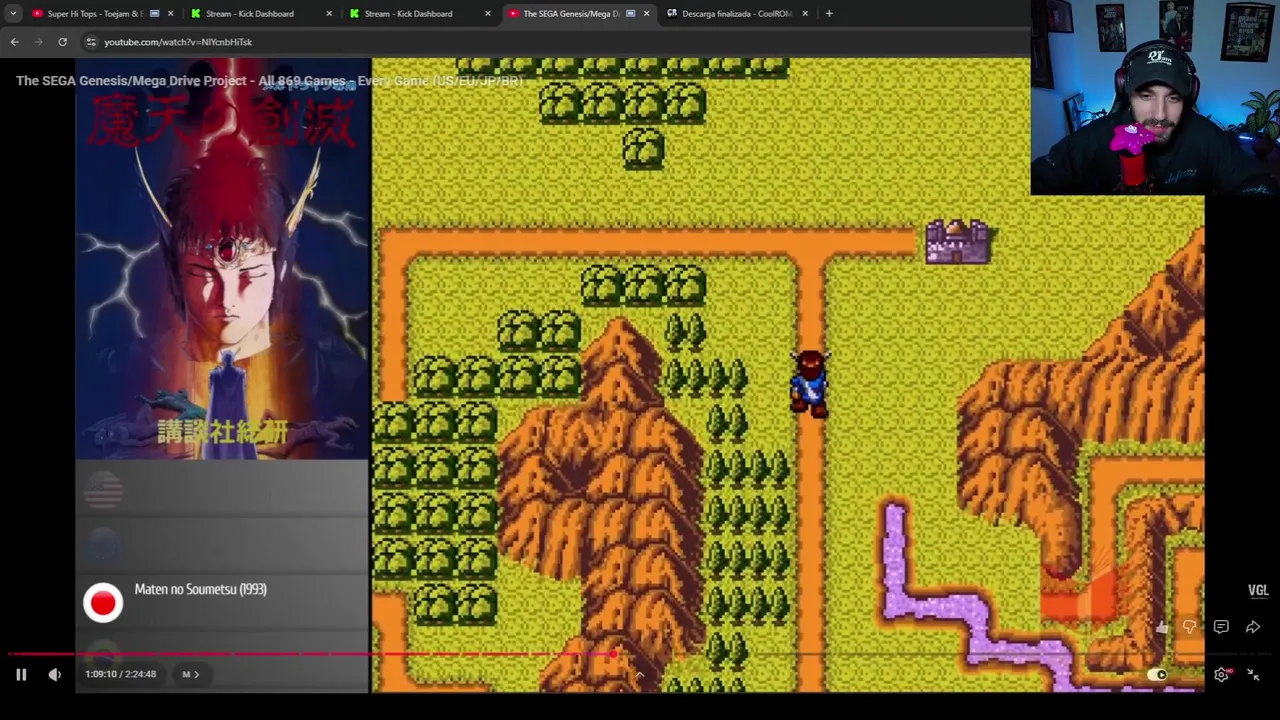Screen dimensions: 1280x720
Task: Close The SEGA Genesis/Mega Drive tab
Action: click(x=646, y=13)
